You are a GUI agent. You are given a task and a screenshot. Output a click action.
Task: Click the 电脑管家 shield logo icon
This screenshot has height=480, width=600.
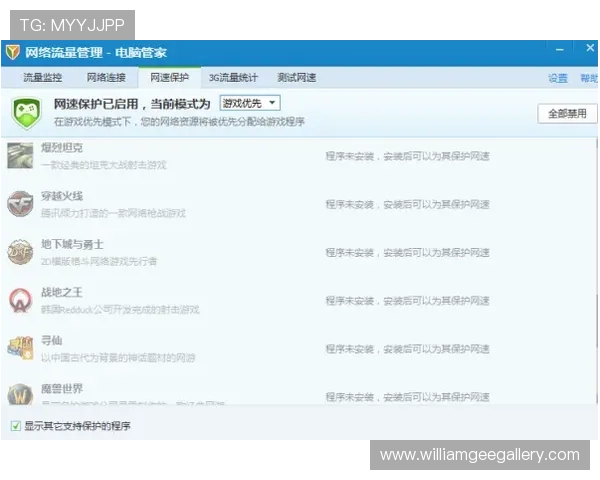13,52
